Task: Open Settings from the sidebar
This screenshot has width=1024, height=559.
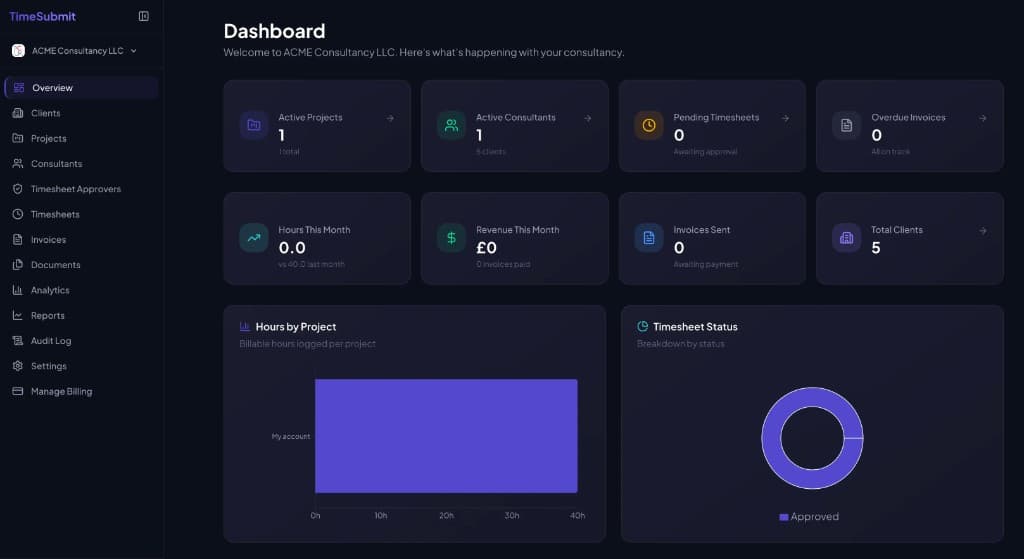Action: 81,366
